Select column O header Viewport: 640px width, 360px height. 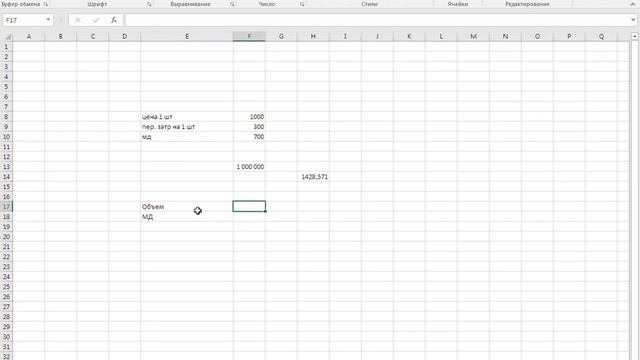coord(537,37)
